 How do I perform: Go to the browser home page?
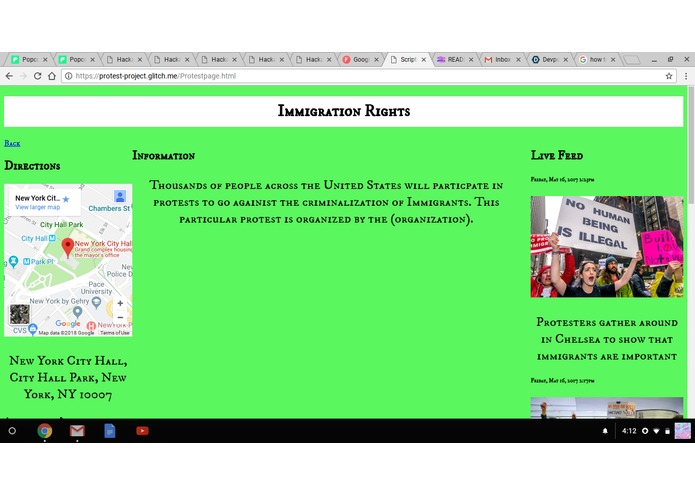point(52,76)
